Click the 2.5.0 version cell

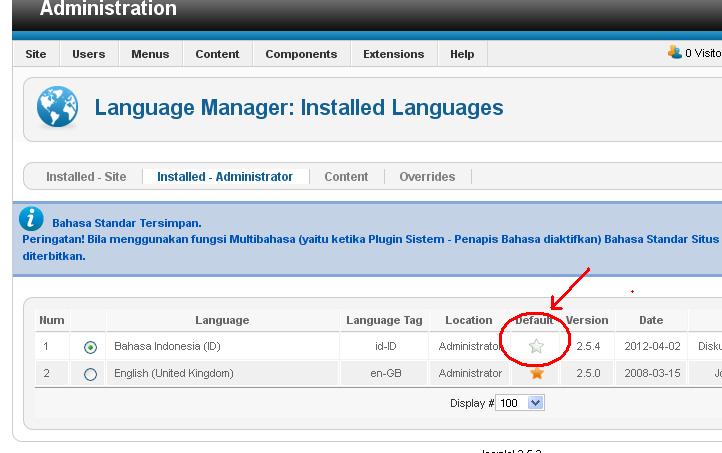pos(588,373)
